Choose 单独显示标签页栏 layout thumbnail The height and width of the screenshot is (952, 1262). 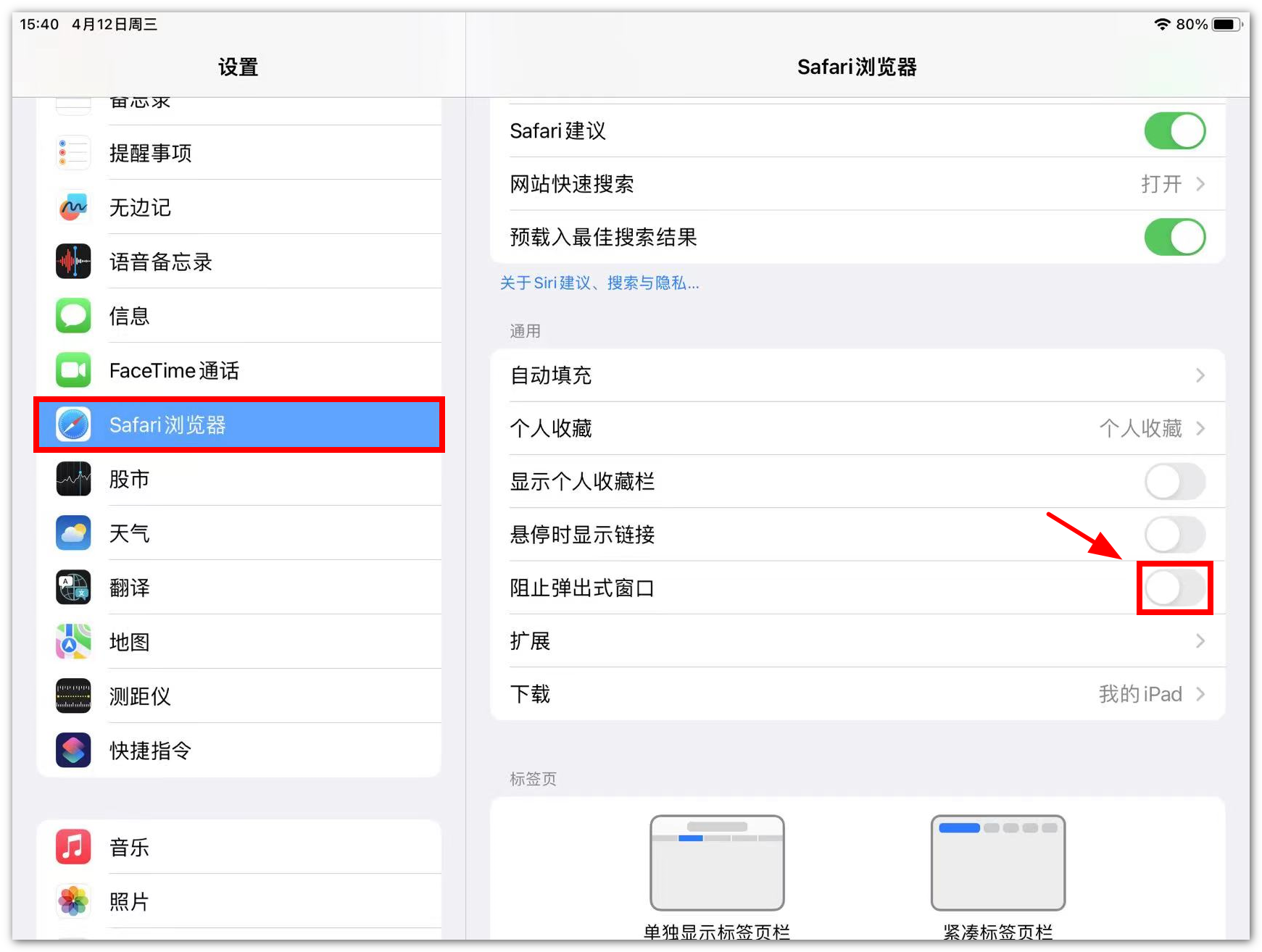click(x=717, y=863)
